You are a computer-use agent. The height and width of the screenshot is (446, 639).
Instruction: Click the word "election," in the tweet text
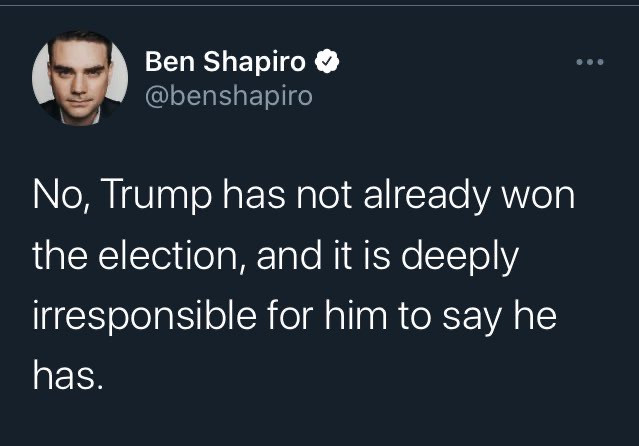[172, 256]
